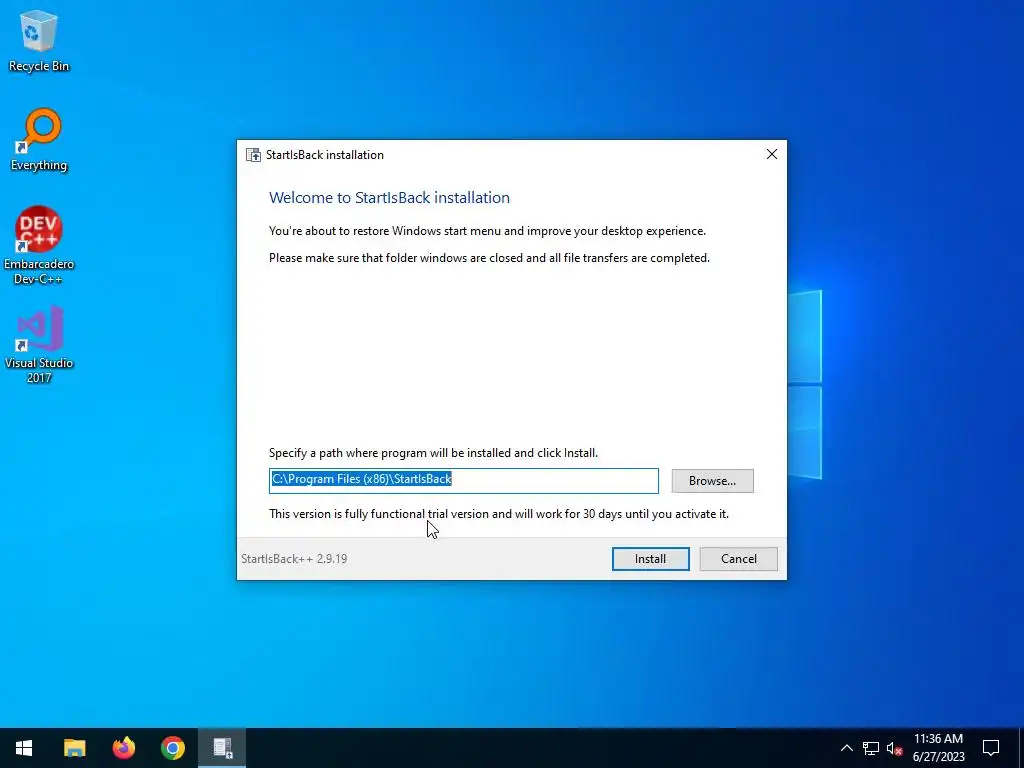Image resolution: width=1024 pixels, height=768 pixels.
Task: Click the 30 days trial version notice
Action: (x=499, y=514)
